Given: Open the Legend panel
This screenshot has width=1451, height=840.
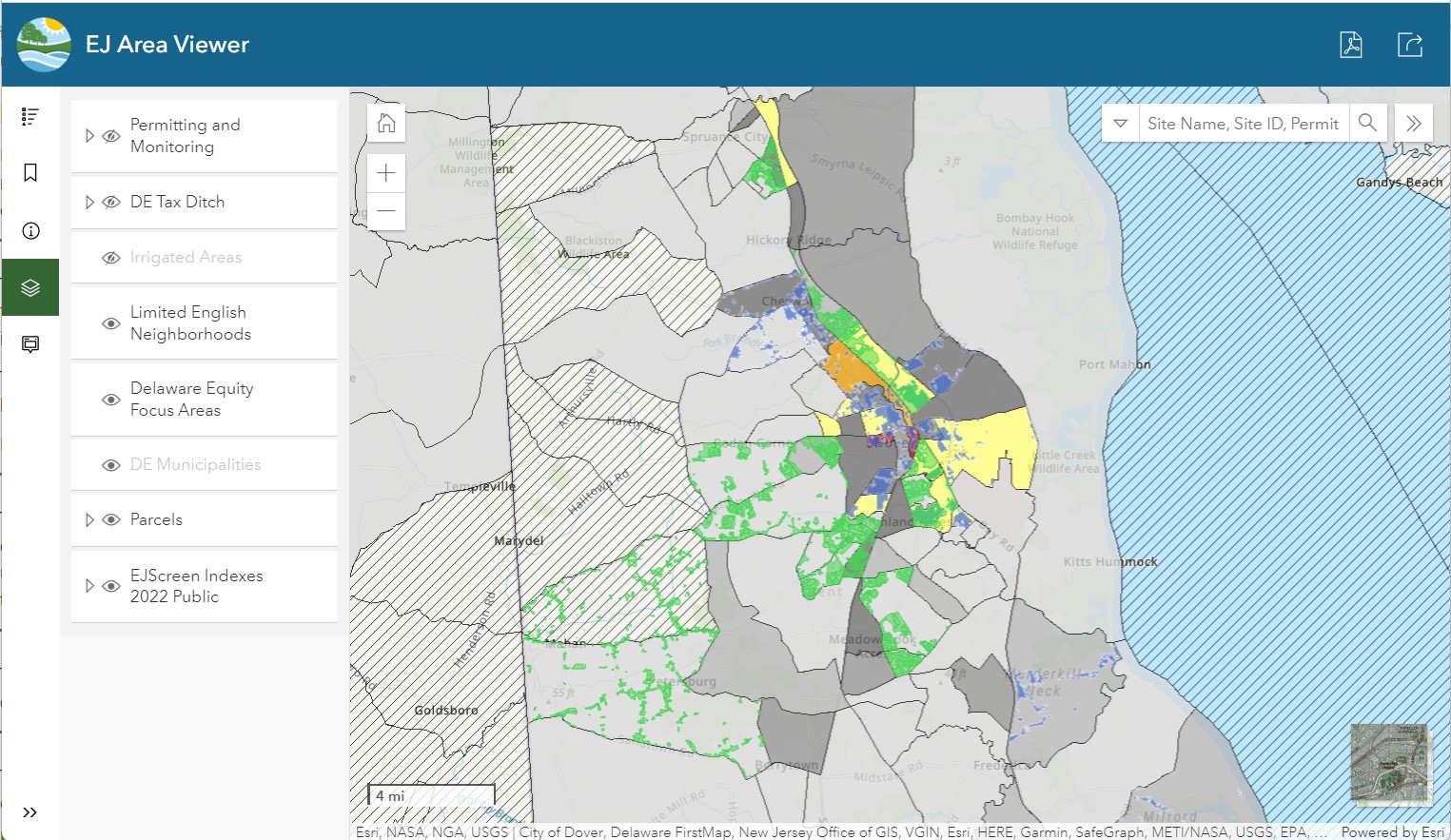Looking at the screenshot, I should click(29, 116).
